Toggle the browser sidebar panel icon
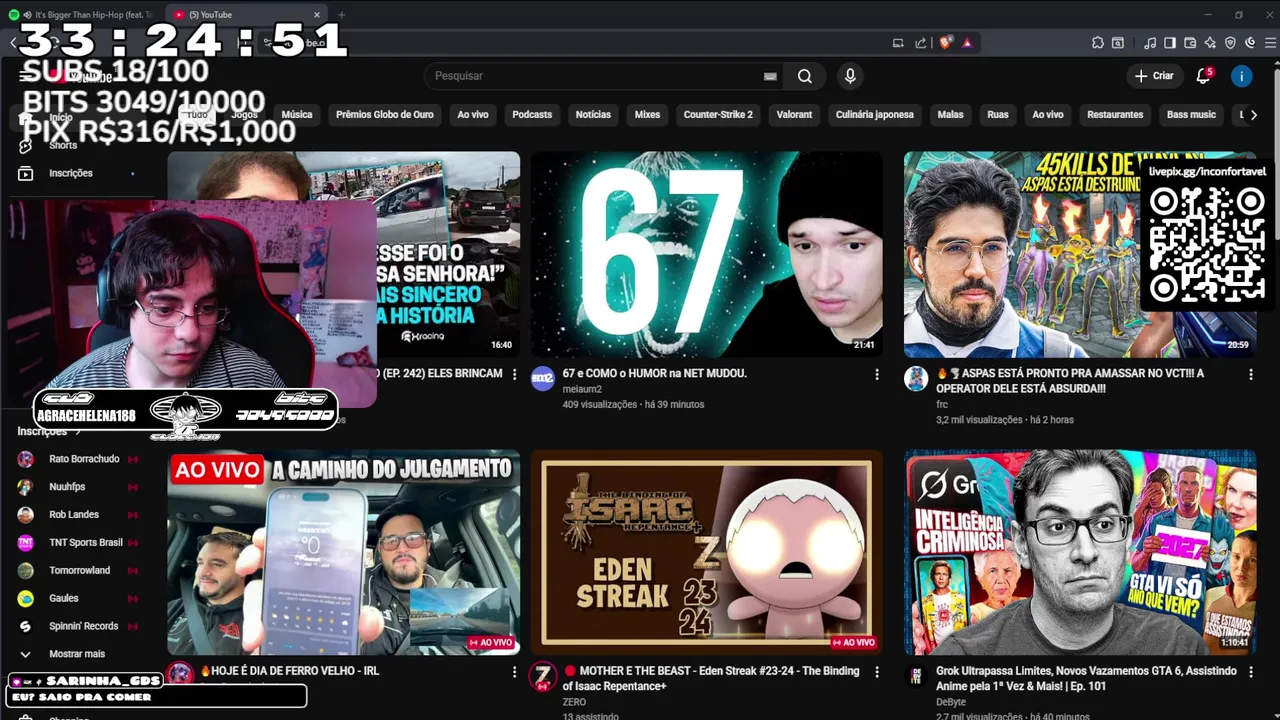The width and height of the screenshot is (1280, 720). tap(1170, 43)
